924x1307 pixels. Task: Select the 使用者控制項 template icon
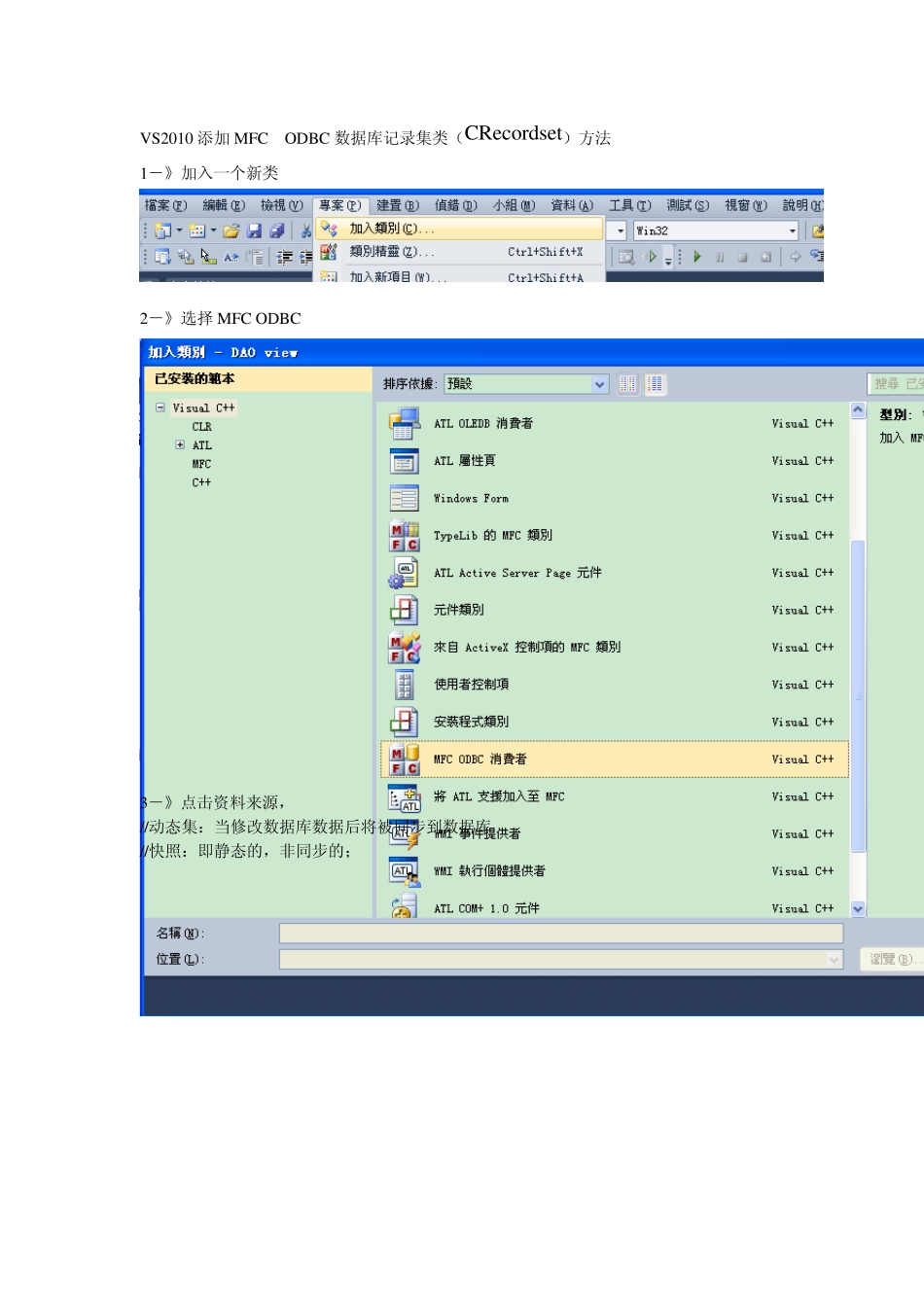point(404,685)
